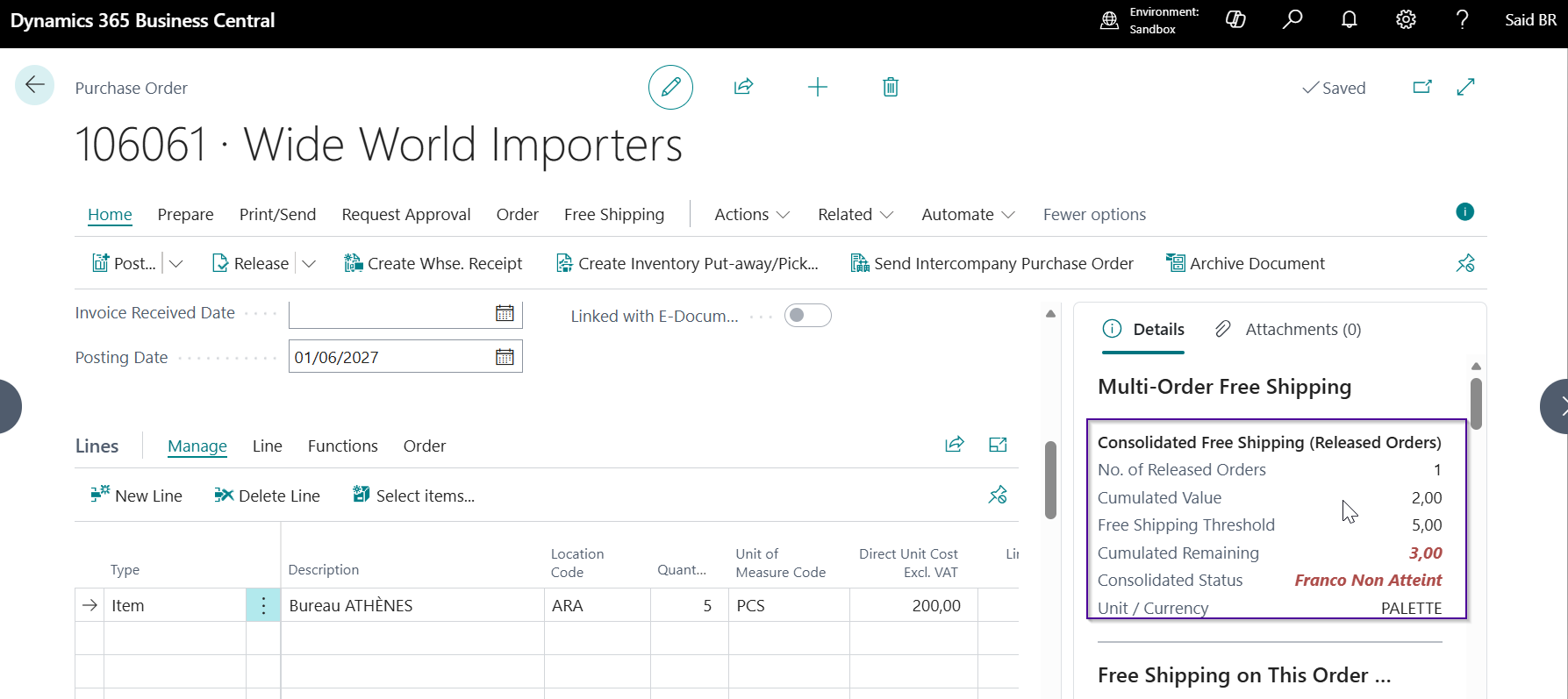Image resolution: width=1568 pixels, height=699 pixels.
Task: Open the Free Shipping menu
Action: 614,215
